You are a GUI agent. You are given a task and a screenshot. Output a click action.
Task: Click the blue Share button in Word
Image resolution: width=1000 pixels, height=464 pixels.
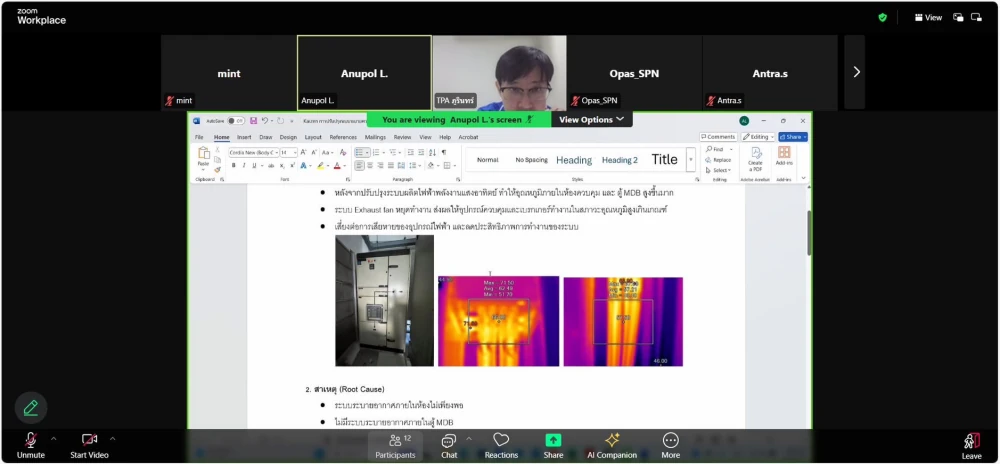click(793, 137)
